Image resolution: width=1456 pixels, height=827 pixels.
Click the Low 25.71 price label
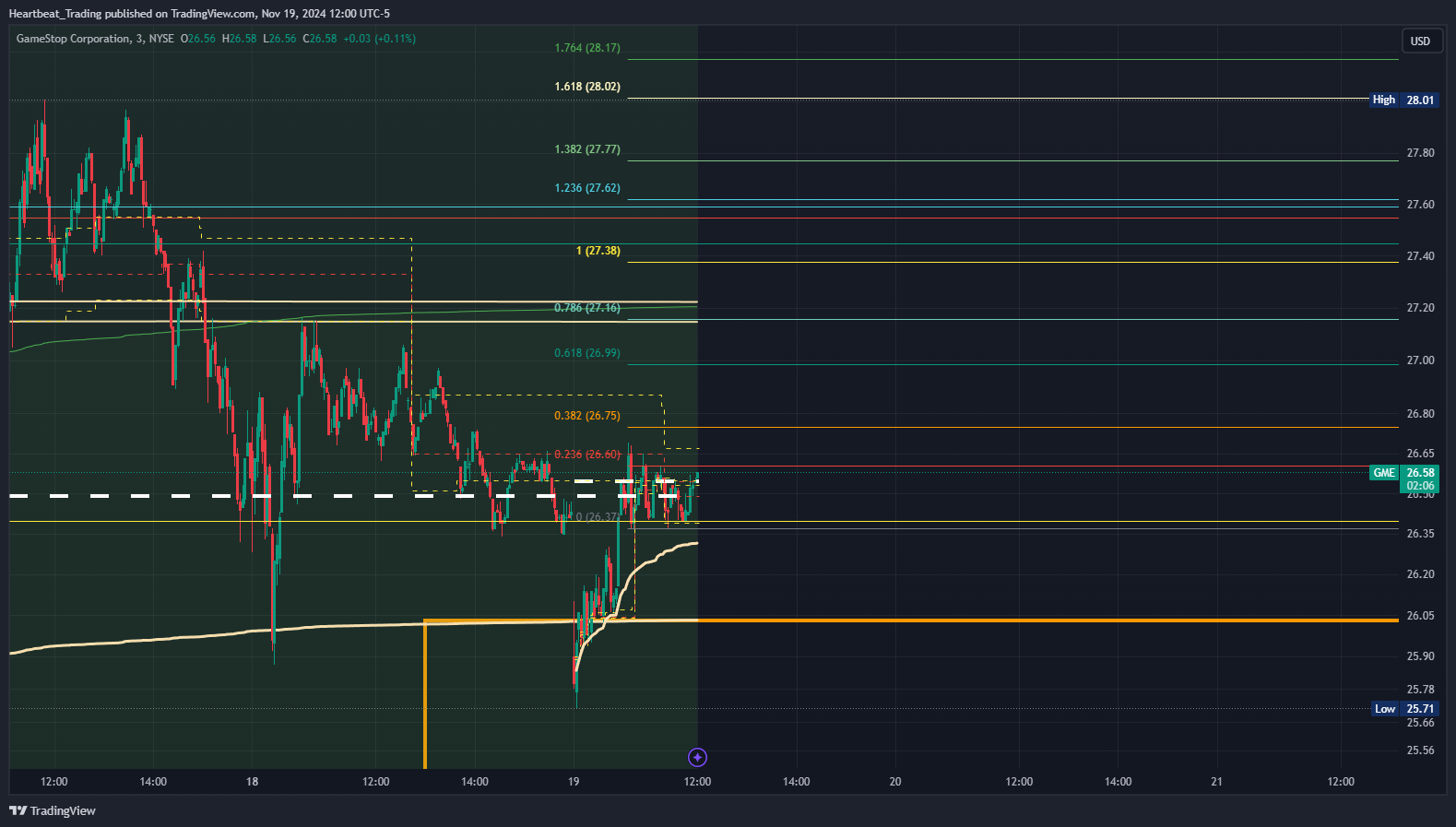pyautogui.click(x=1404, y=709)
